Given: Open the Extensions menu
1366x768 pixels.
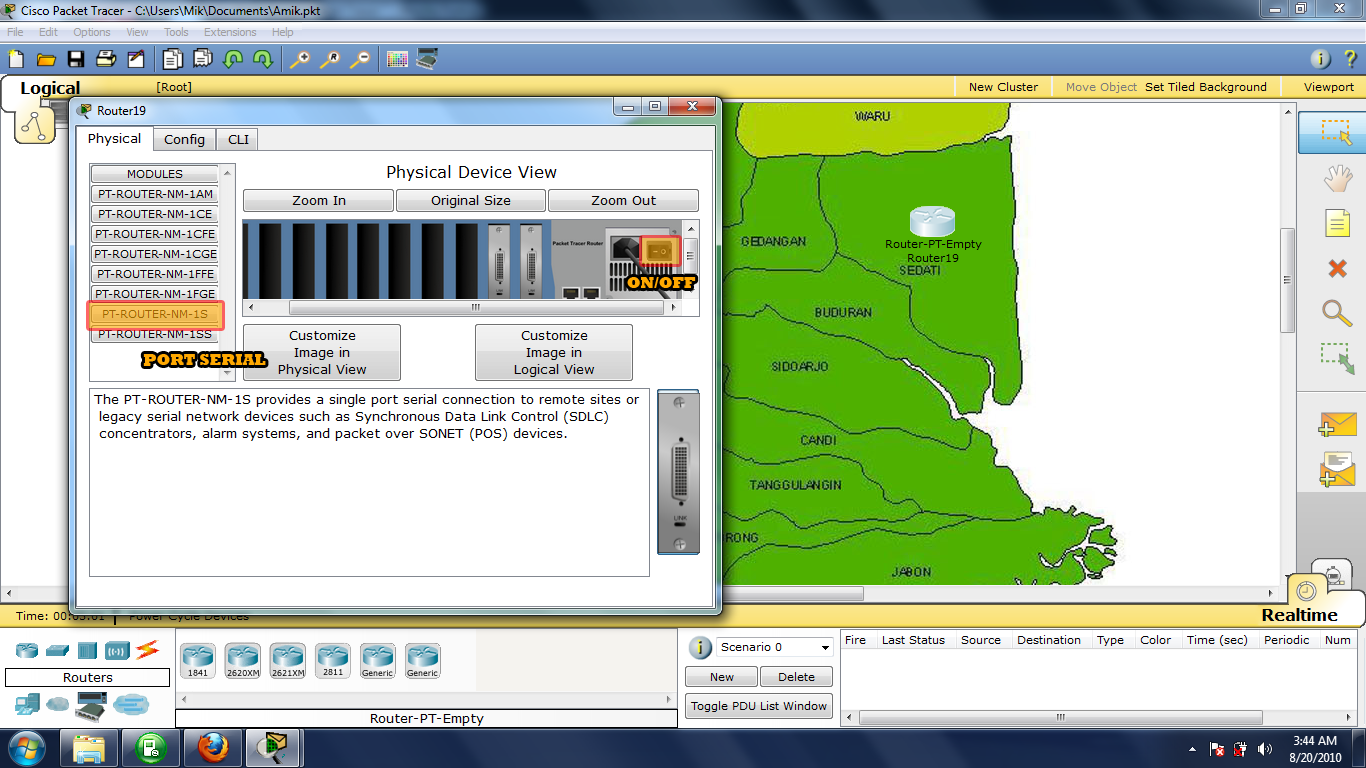Looking at the screenshot, I should coord(230,32).
